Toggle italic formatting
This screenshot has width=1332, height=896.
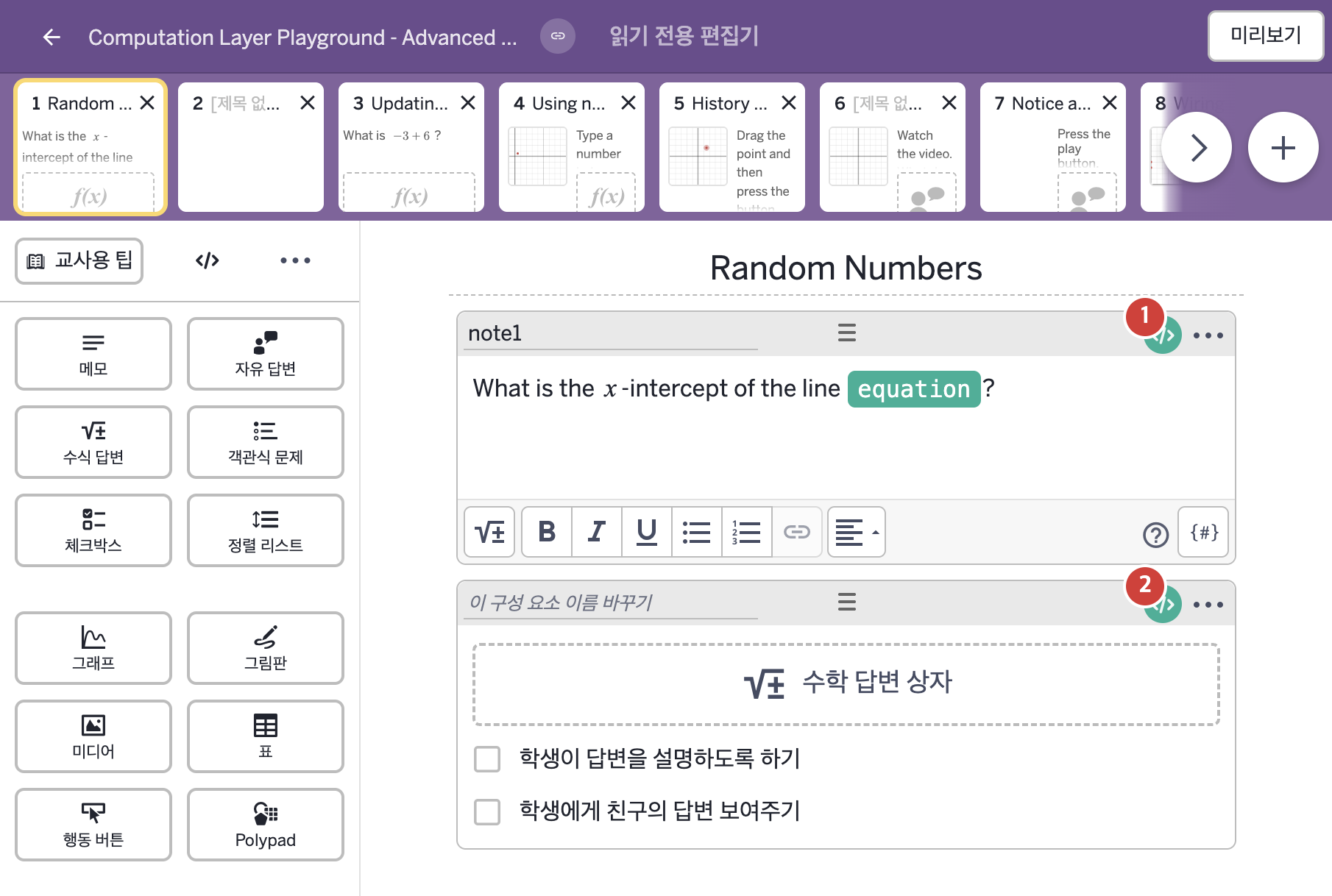point(597,532)
